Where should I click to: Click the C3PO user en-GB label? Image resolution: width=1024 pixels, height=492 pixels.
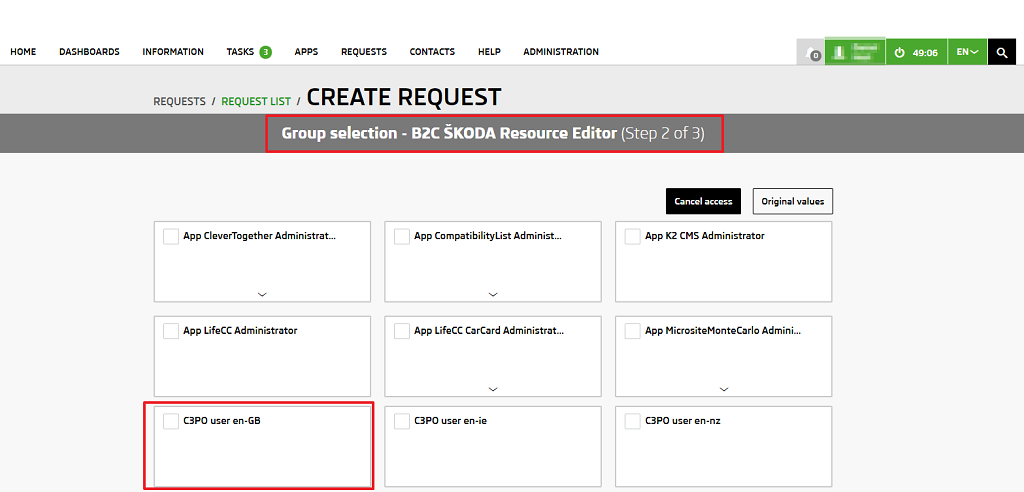tap(222, 421)
